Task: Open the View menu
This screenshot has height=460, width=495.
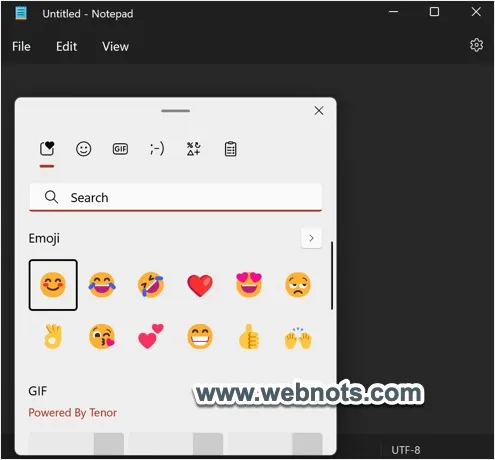Action: (115, 46)
